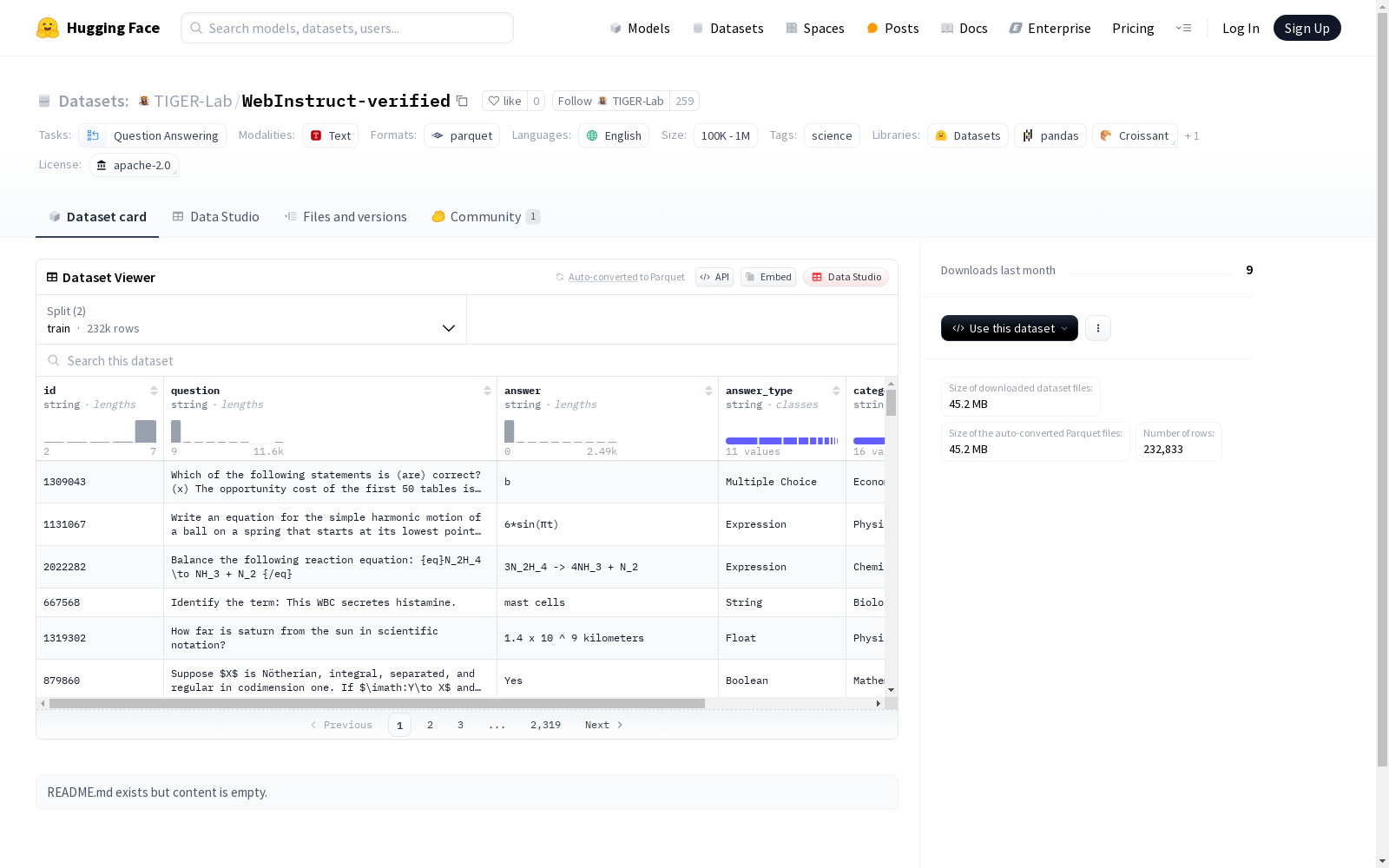This screenshot has width=1389, height=868.
Task: Sort the question column
Action: click(487, 391)
